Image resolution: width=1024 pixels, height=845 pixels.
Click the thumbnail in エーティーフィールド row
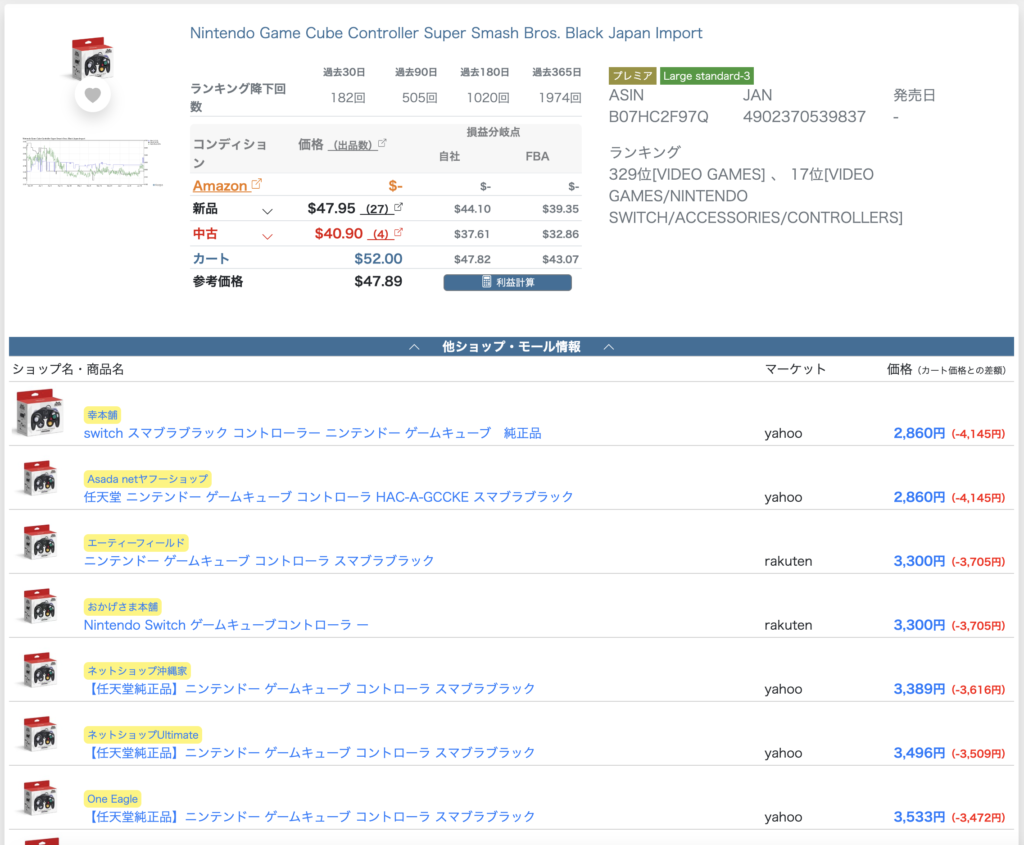(x=39, y=542)
